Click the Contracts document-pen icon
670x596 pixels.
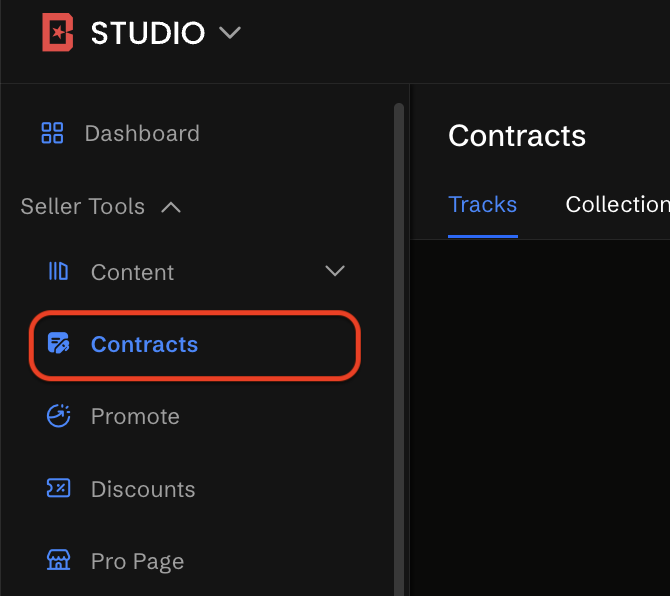[x=59, y=344]
